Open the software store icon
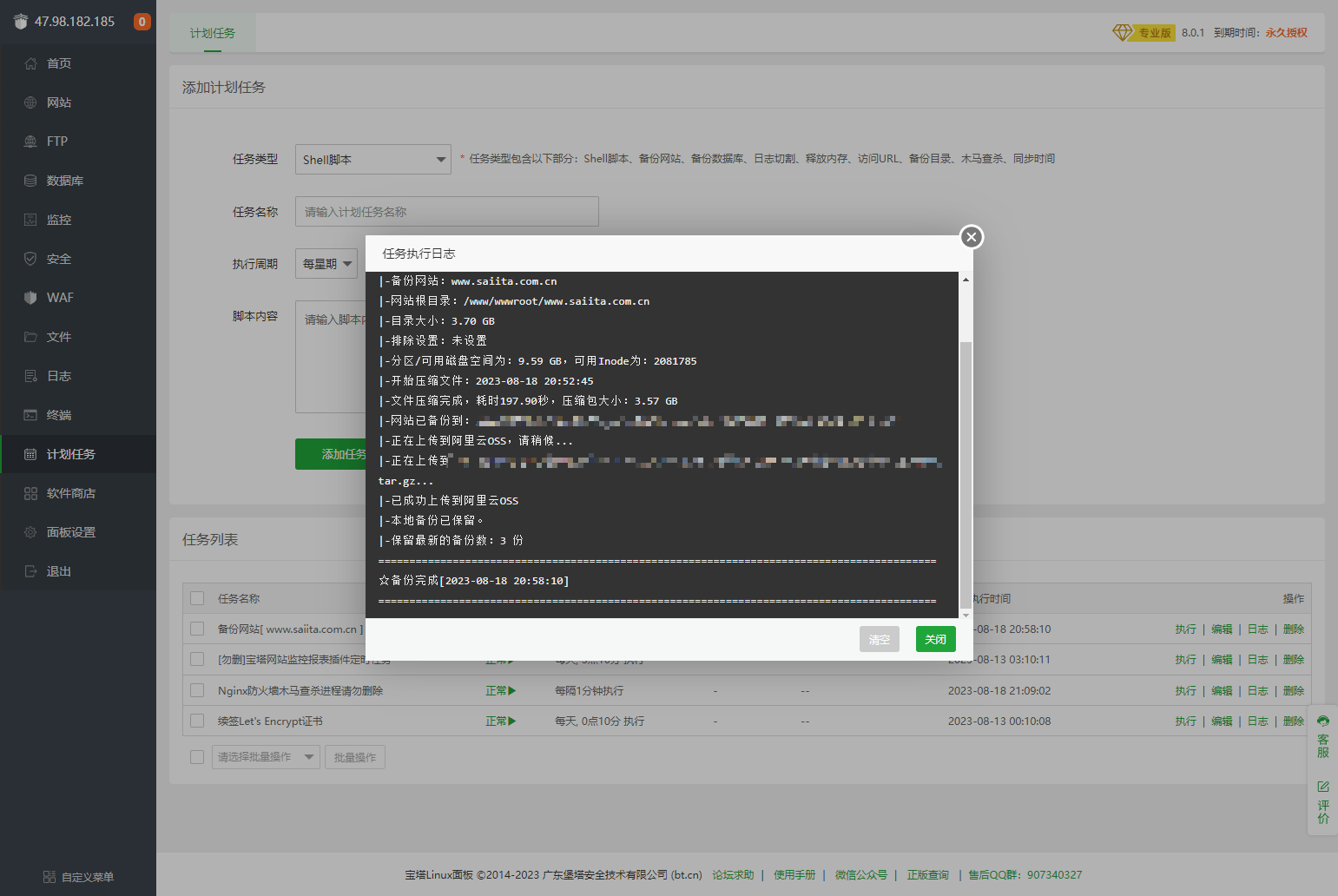1338x896 pixels. click(30, 493)
